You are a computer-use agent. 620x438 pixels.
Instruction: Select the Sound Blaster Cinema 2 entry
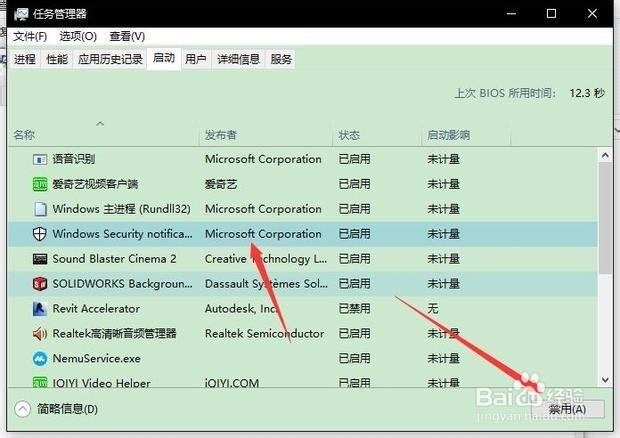(x=114, y=259)
